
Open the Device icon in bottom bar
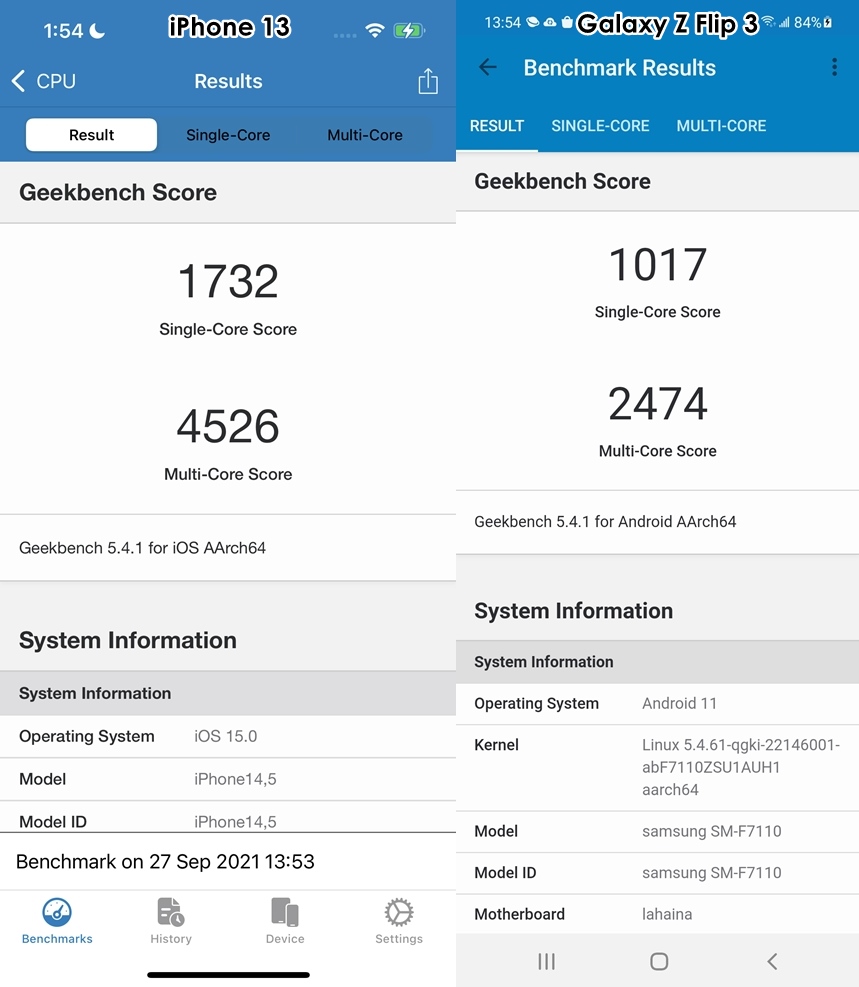pos(285,913)
